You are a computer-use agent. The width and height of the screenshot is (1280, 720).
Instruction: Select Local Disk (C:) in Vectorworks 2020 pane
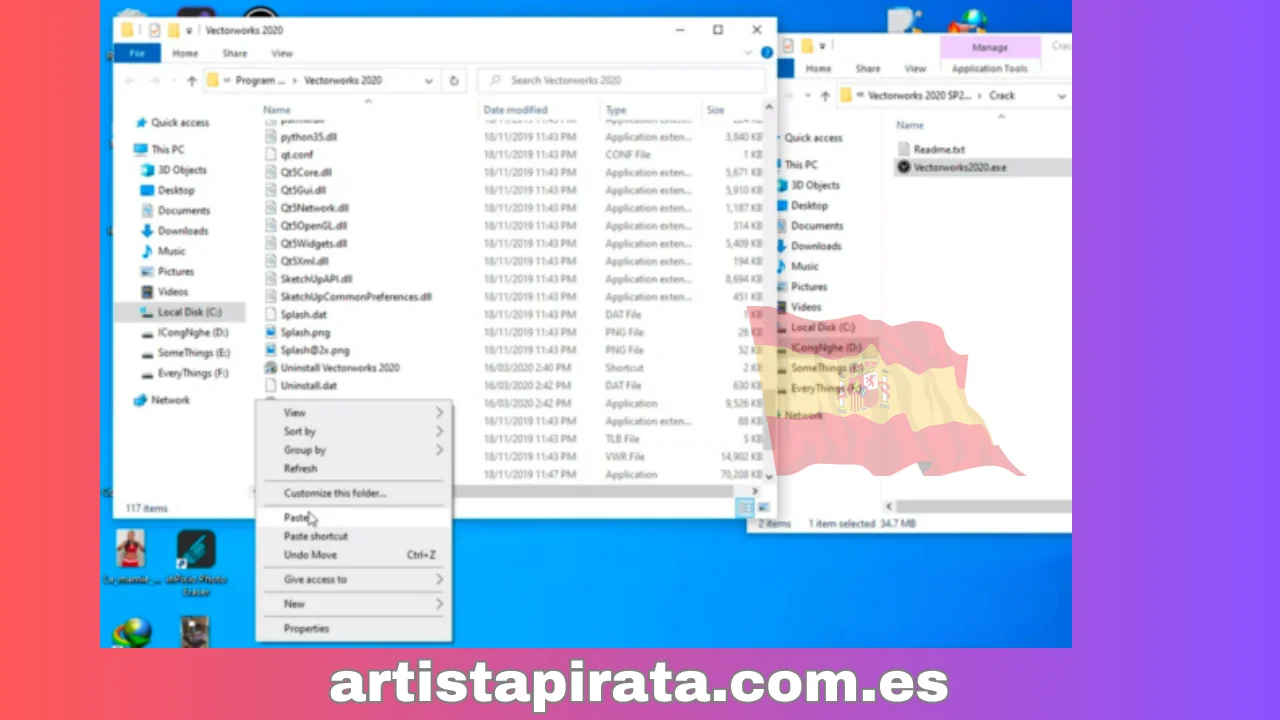(x=179, y=312)
